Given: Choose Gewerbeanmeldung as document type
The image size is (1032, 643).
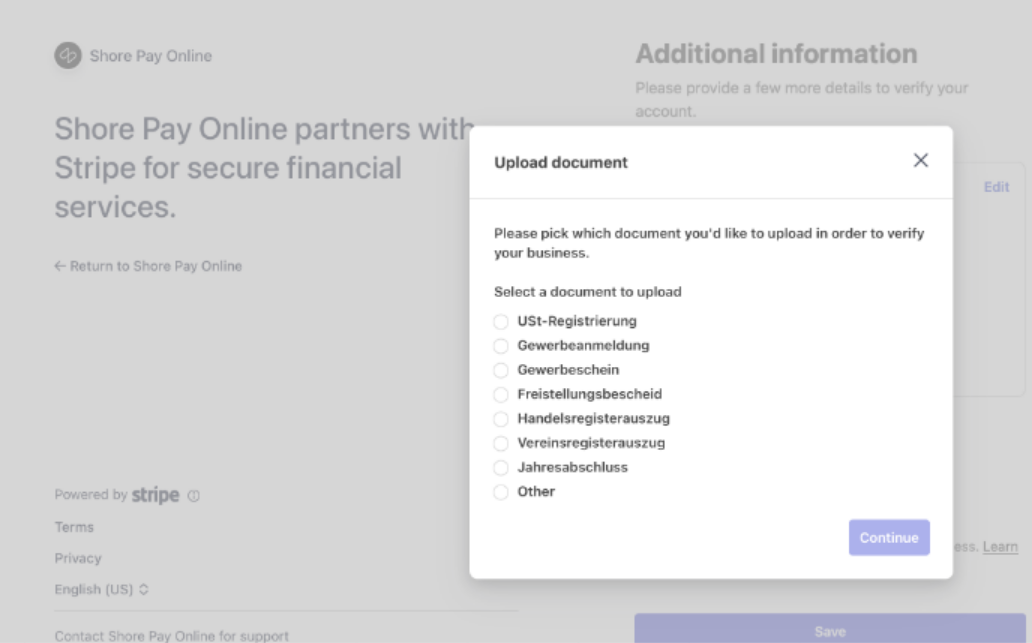Looking at the screenshot, I should (501, 346).
